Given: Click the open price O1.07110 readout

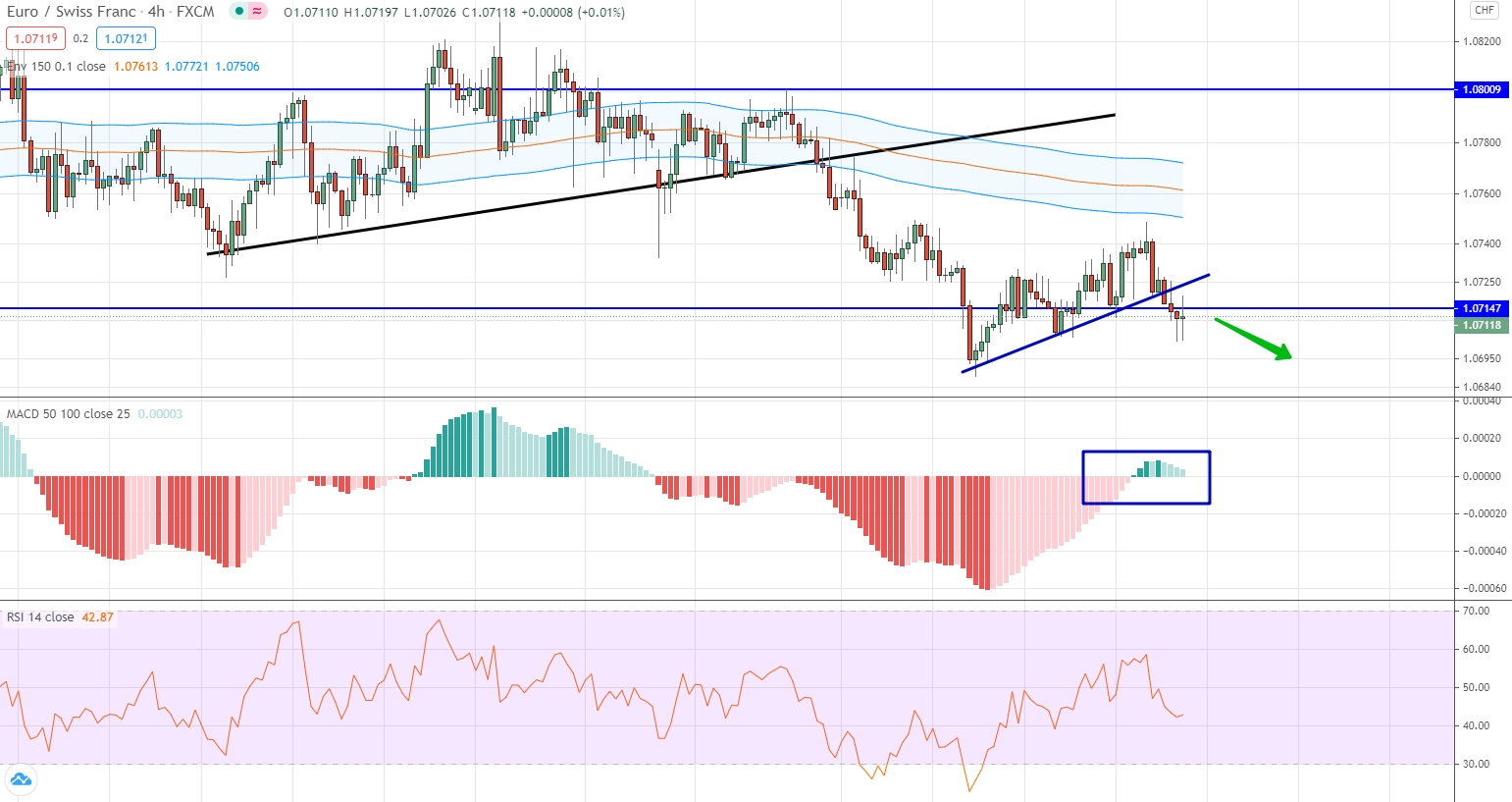Looking at the screenshot, I should [311, 13].
